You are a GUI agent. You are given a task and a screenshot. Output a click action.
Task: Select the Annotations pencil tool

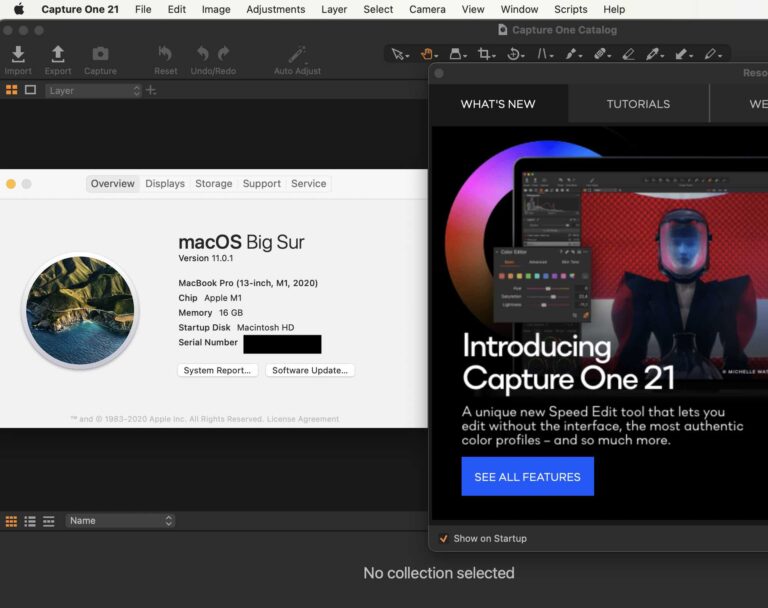(710, 54)
